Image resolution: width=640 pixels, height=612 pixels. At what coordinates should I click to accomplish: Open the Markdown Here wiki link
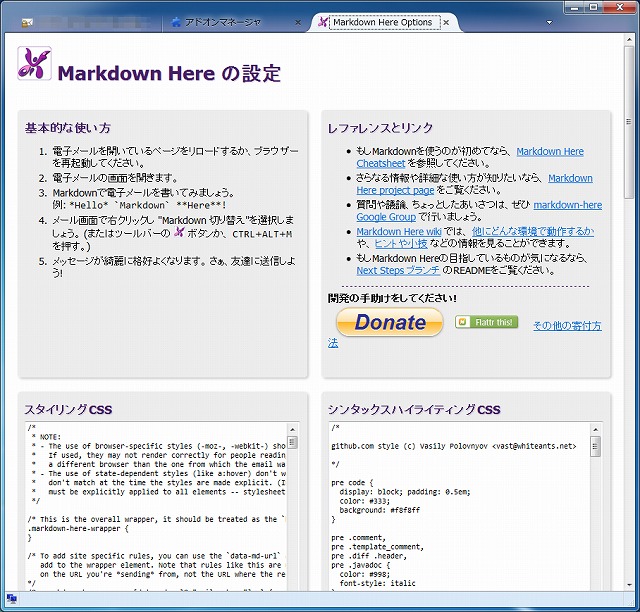pyautogui.click(x=399, y=231)
